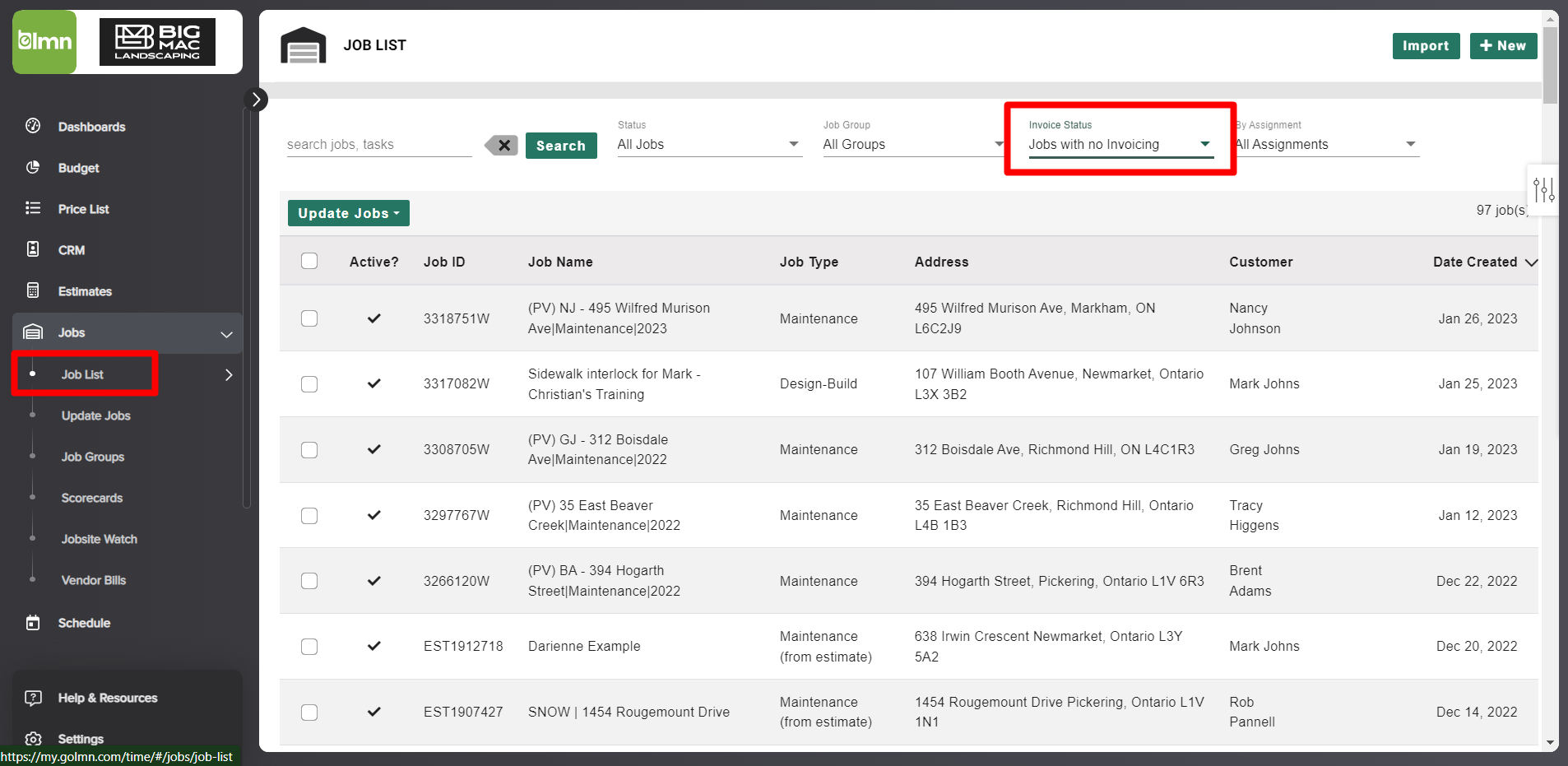1568x766 pixels.
Task: Click the scrollbar down arrow
Action: [x=1550, y=743]
